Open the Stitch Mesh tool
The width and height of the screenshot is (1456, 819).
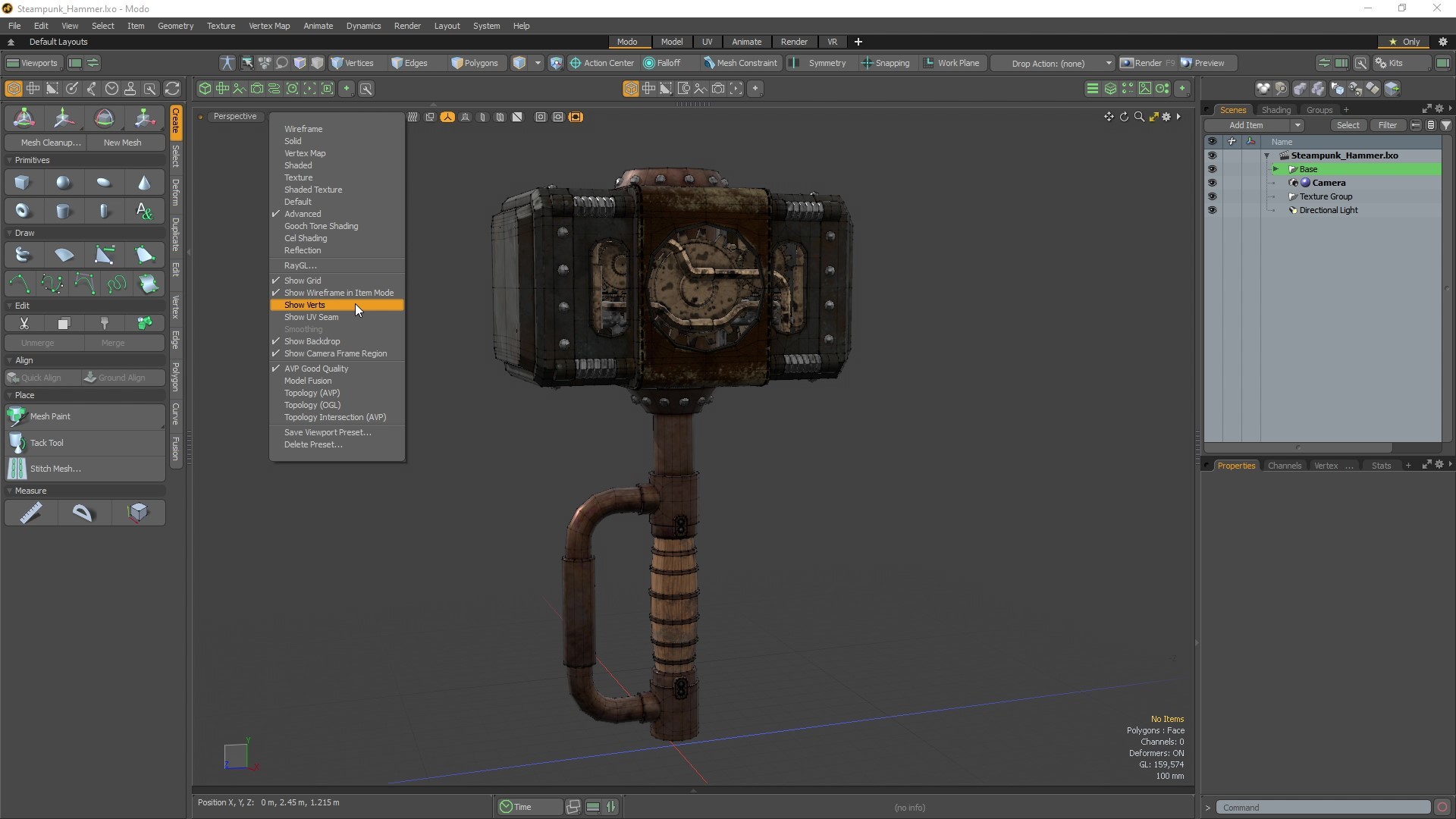[53, 469]
